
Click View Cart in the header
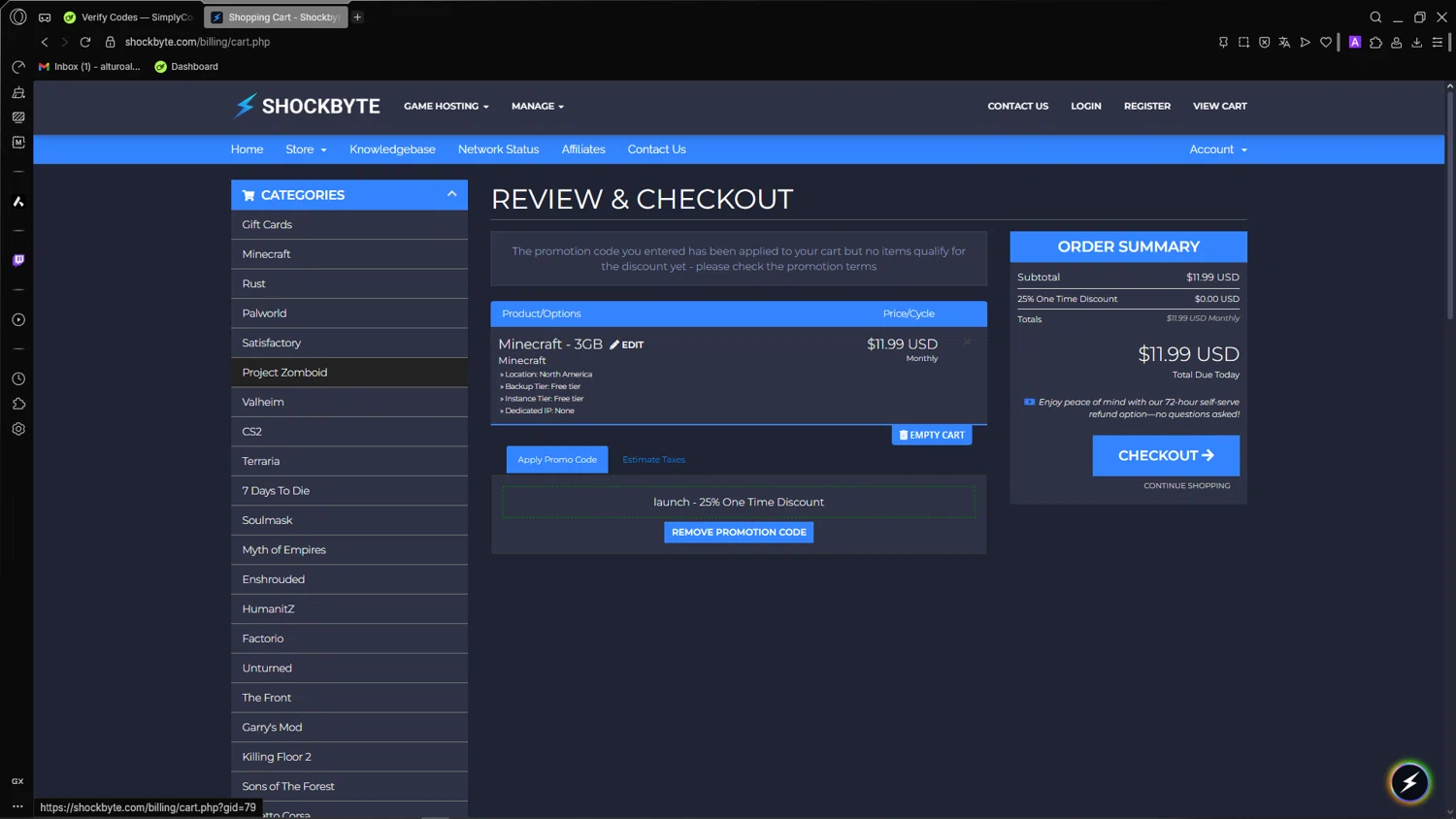(x=1219, y=106)
